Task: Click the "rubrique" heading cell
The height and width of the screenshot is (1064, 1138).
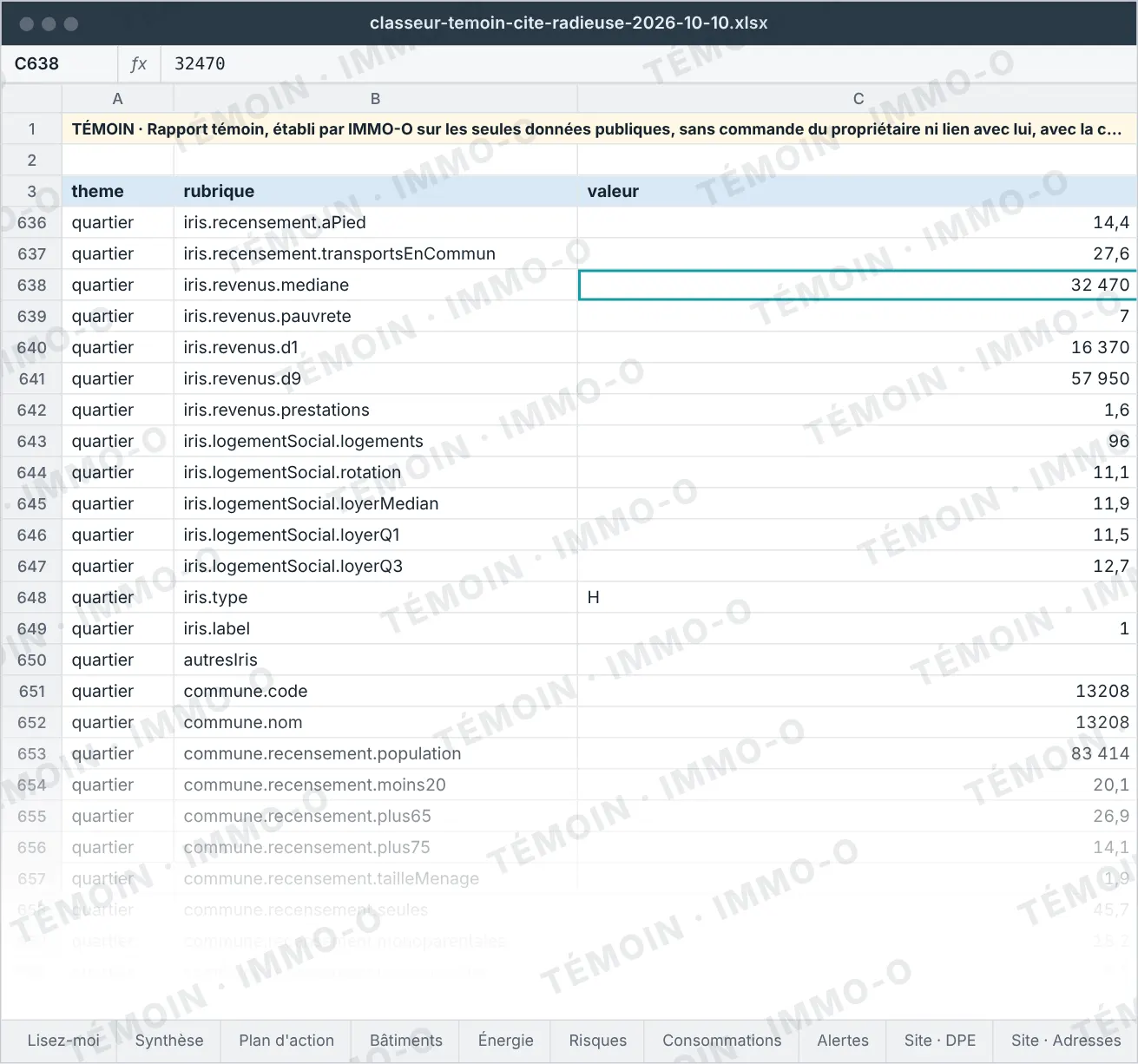Action: 376,191
